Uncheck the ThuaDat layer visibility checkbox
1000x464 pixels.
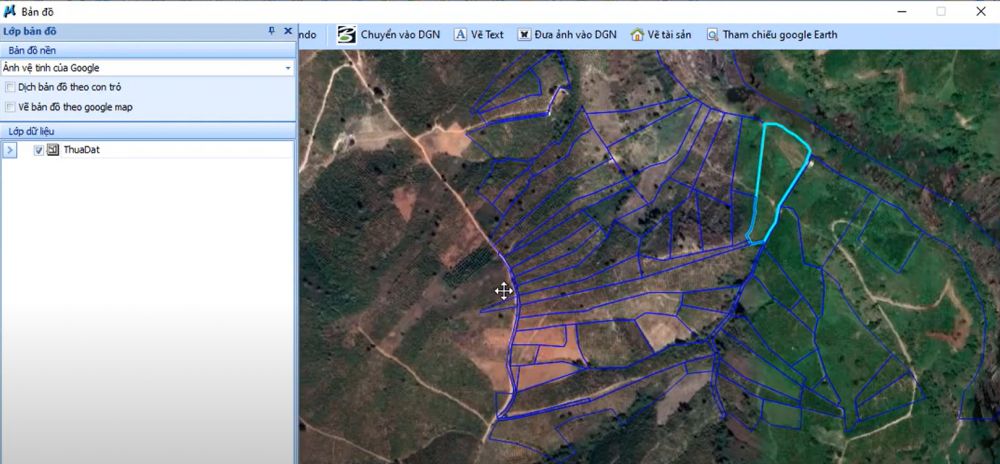[x=38, y=150]
